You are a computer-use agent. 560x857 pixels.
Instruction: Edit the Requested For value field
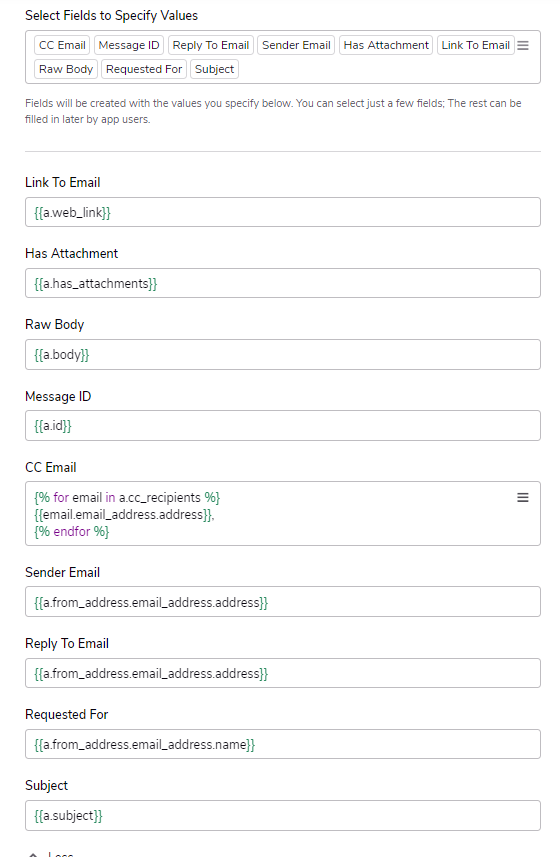[x=283, y=744]
